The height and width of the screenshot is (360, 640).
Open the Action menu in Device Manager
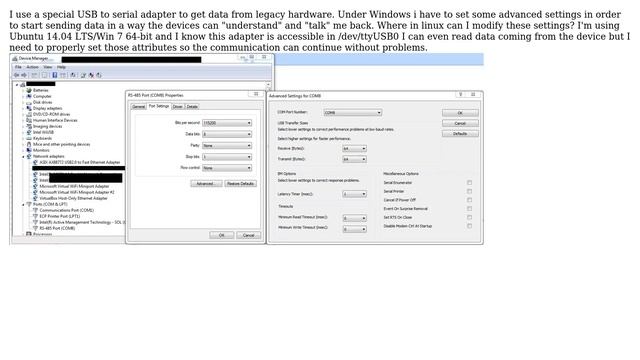point(32,67)
